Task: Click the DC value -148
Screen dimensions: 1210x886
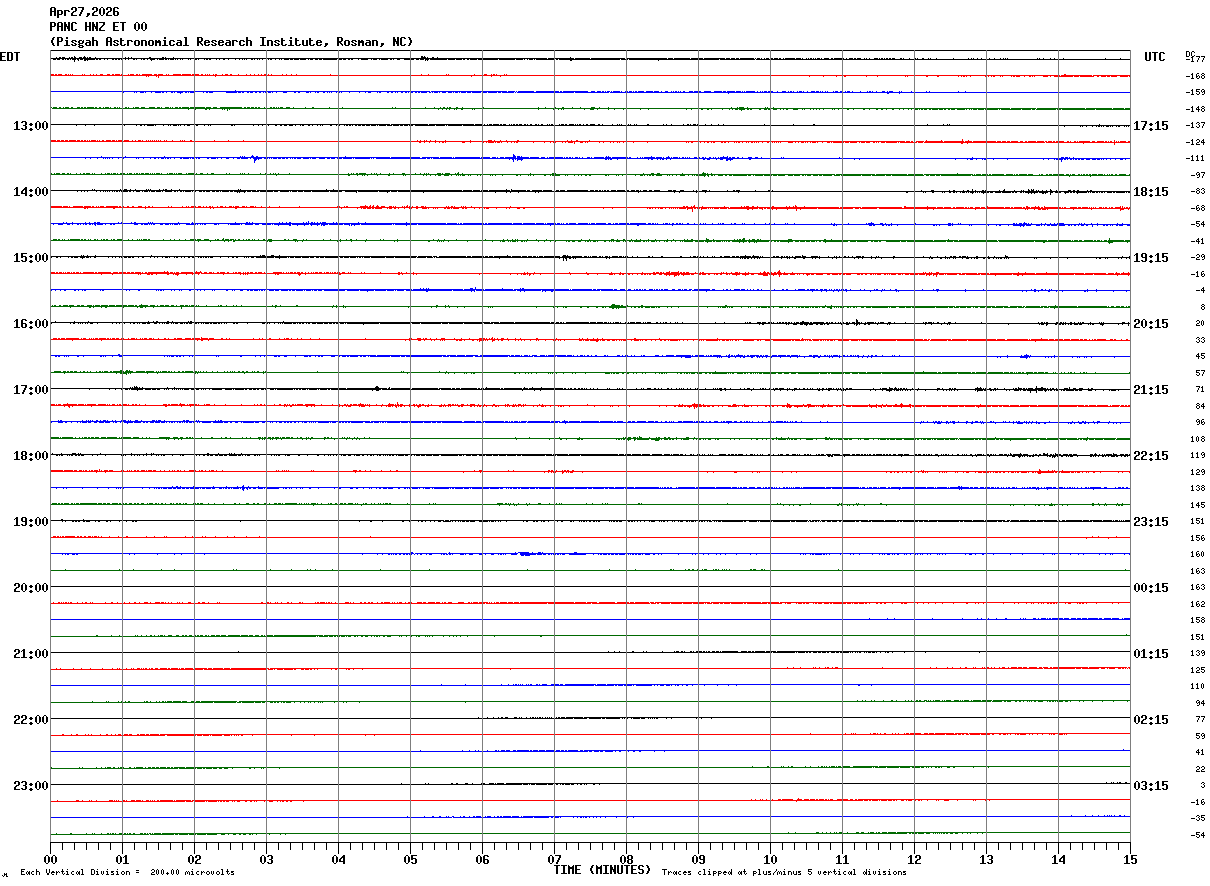Action: tap(1195, 109)
